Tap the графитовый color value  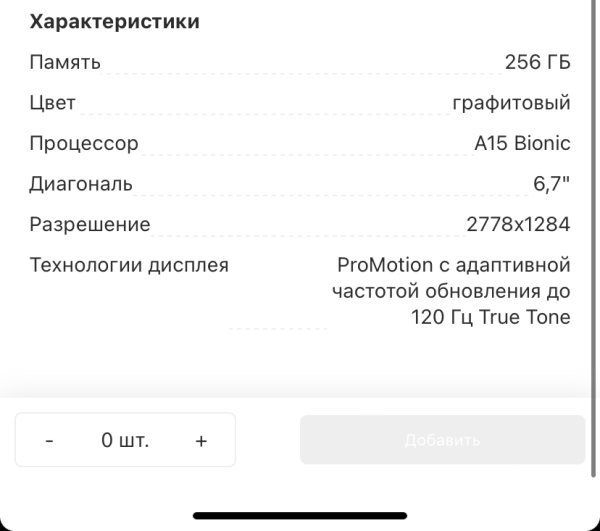[511, 103]
